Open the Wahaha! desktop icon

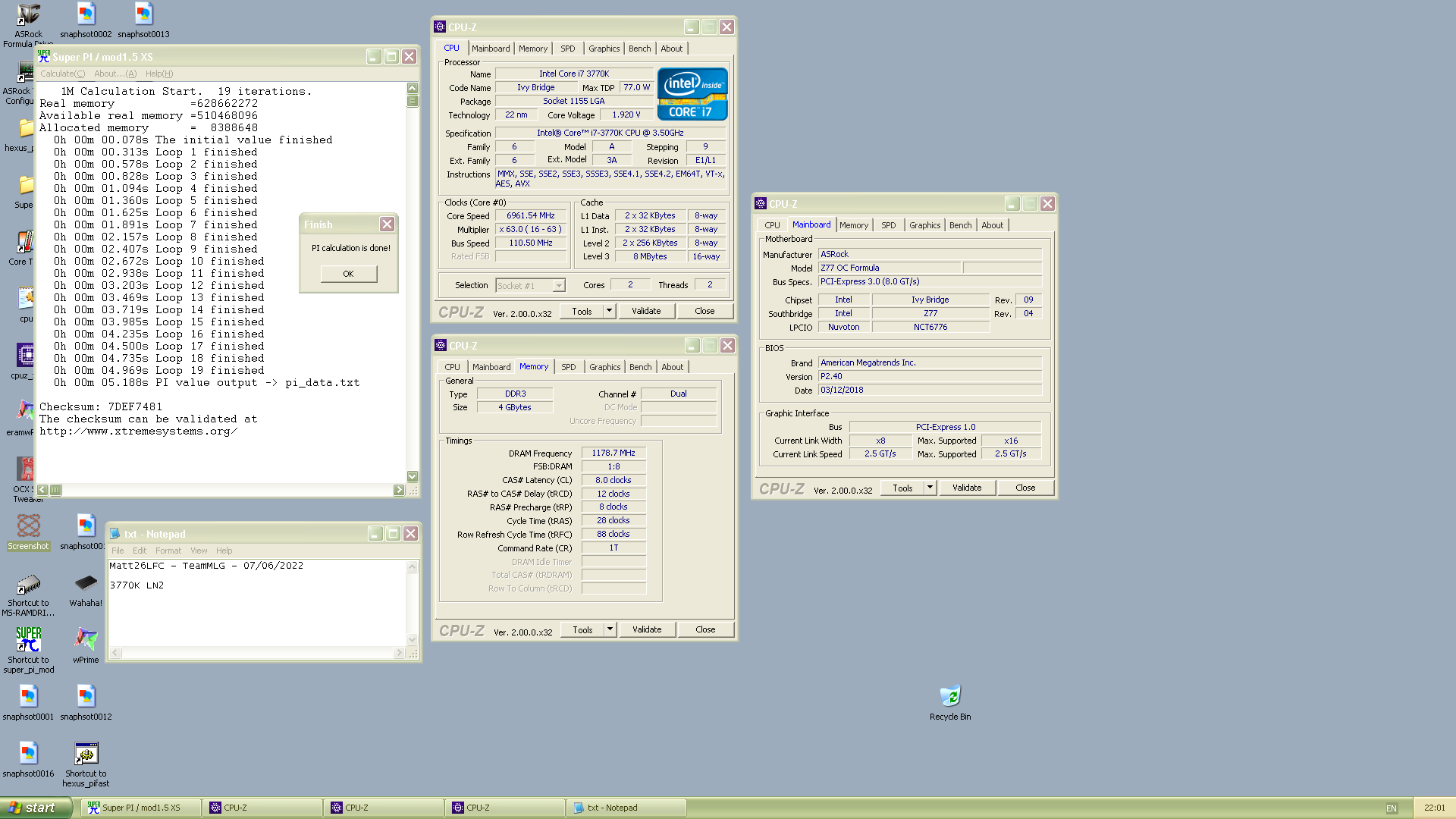86,590
